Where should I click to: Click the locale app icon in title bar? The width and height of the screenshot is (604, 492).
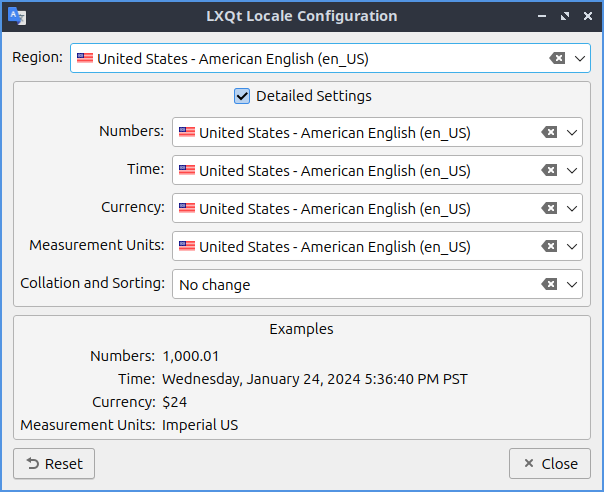pos(17,16)
